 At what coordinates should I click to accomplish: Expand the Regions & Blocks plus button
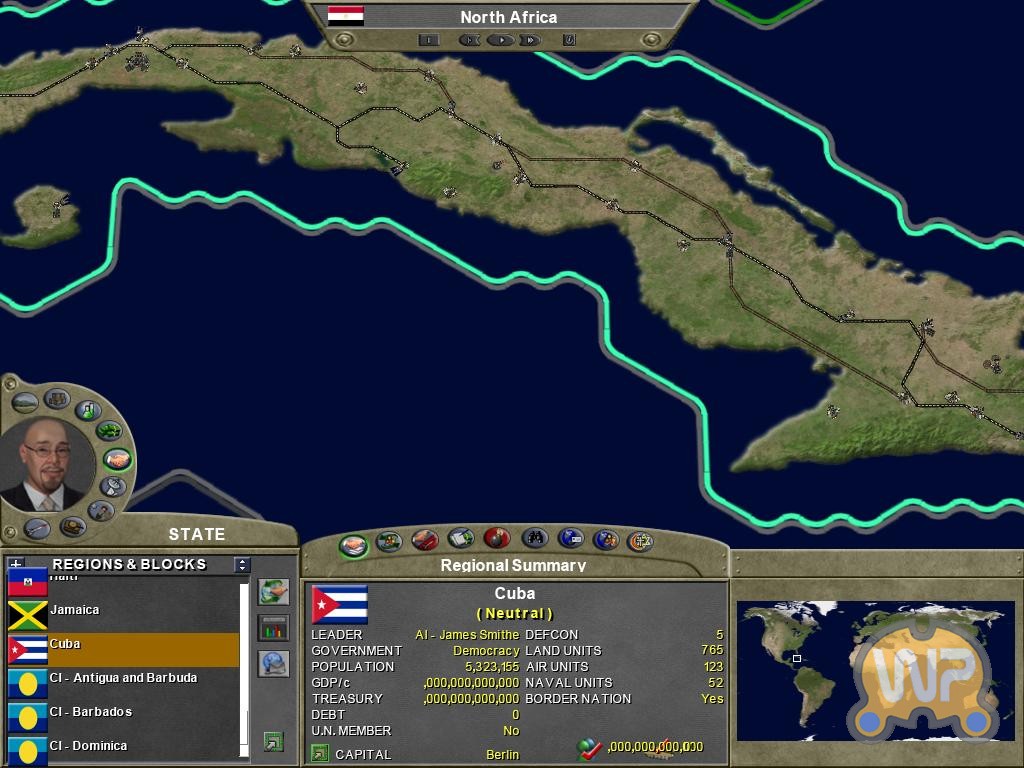[15, 565]
